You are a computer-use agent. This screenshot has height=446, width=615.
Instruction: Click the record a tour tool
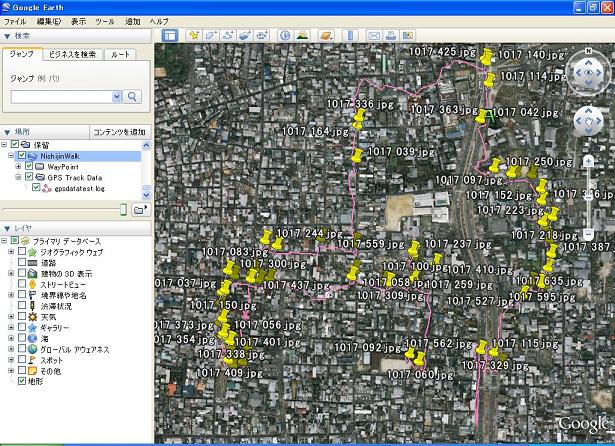pos(262,36)
